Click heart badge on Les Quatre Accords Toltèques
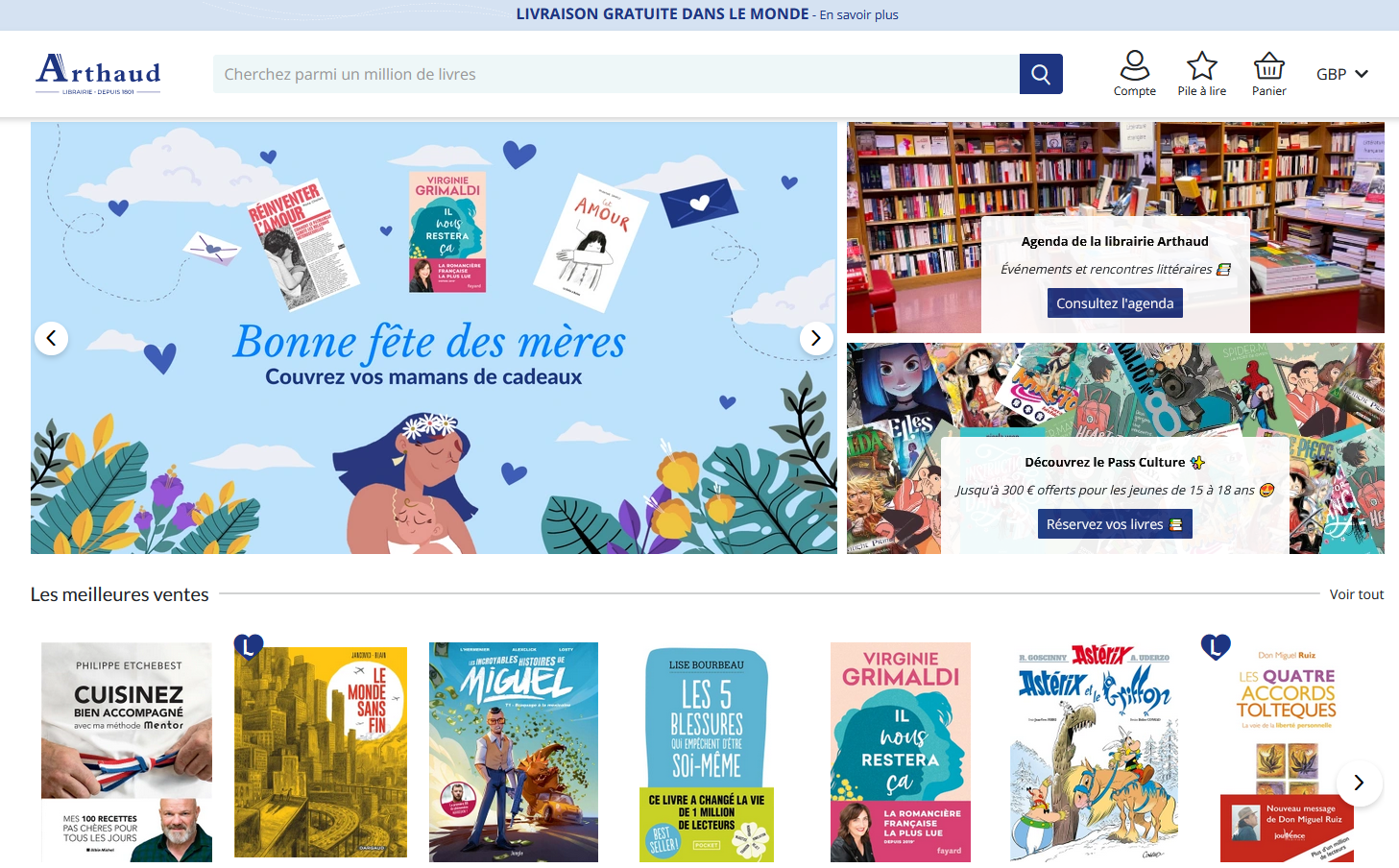 (1216, 647)
